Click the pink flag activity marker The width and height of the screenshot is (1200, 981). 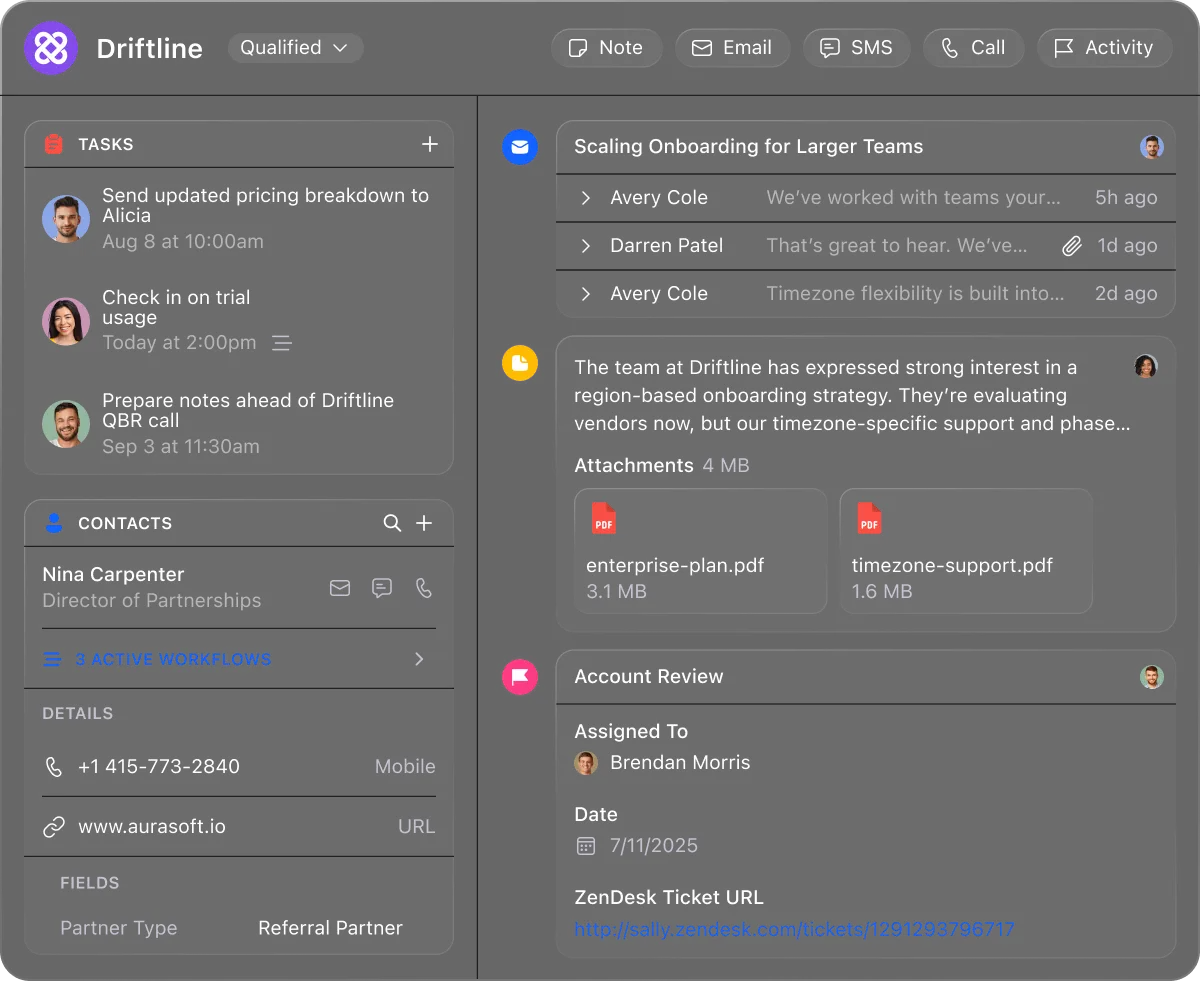(520, 677)
